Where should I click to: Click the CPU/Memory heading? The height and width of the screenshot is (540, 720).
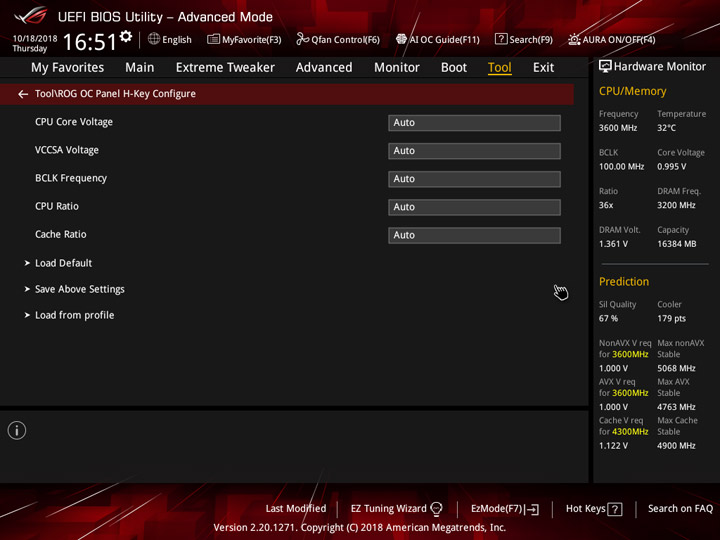coord(632,91)
